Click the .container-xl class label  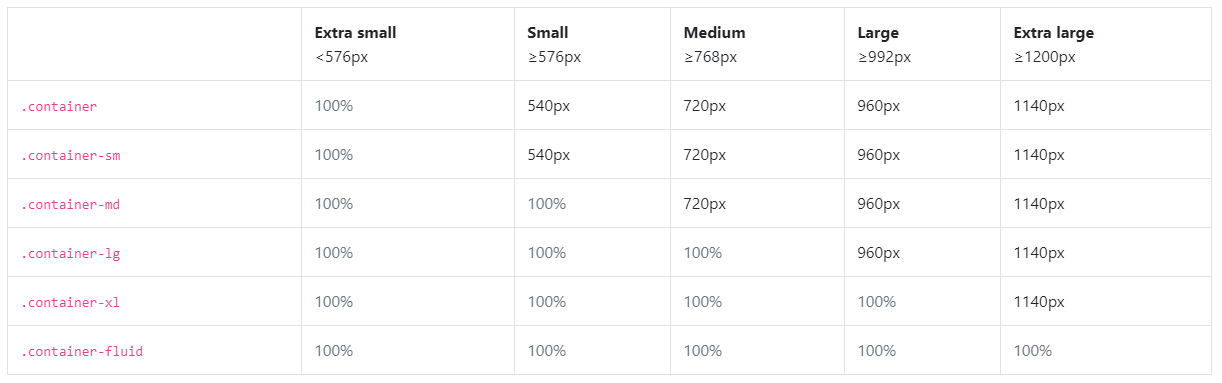(x=71, y=302)
